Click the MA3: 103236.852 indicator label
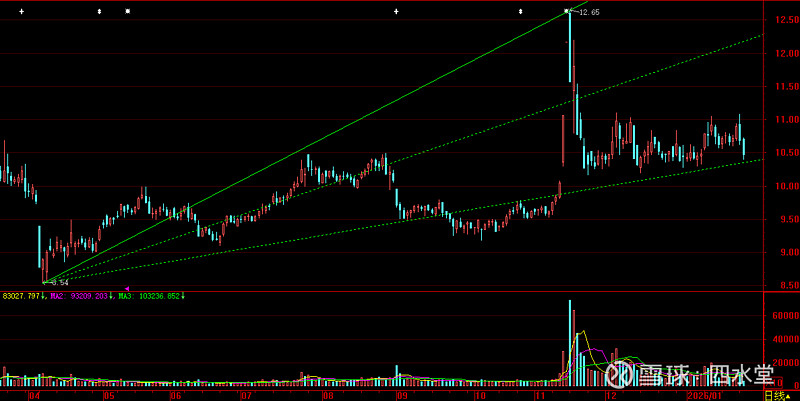 click(149, 296)
